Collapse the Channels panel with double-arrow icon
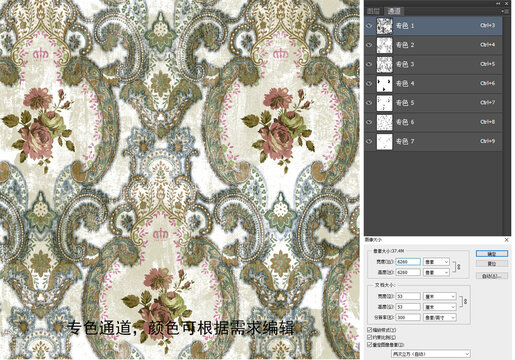This screenshot has height=360, width=515. (x=498, y=3)
